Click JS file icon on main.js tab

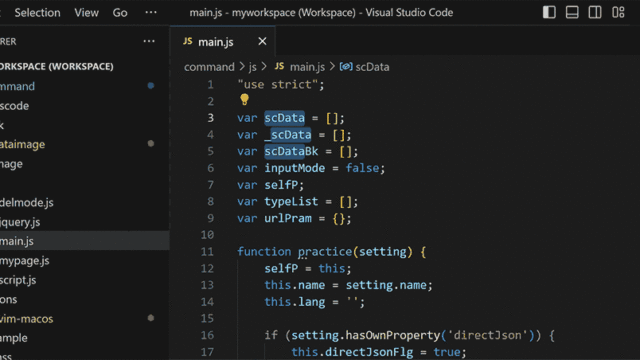[188, 41]
